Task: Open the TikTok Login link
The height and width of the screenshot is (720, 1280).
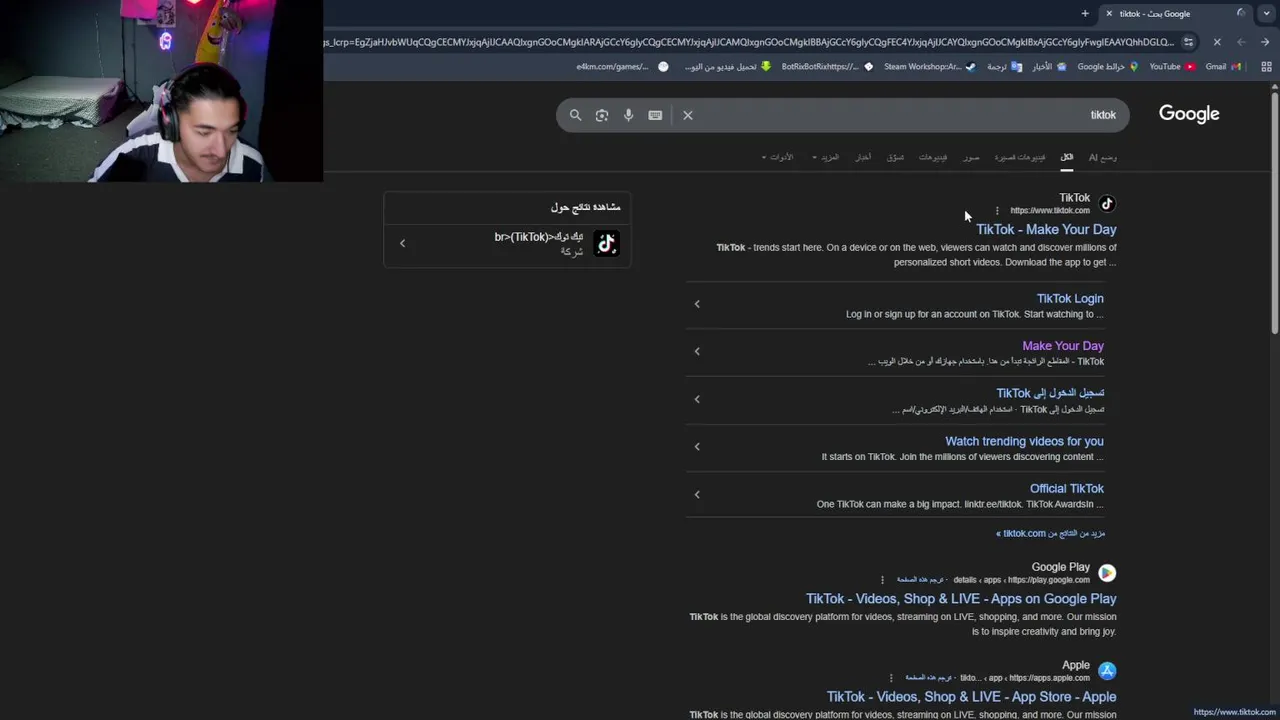Action: (1070, 298)
